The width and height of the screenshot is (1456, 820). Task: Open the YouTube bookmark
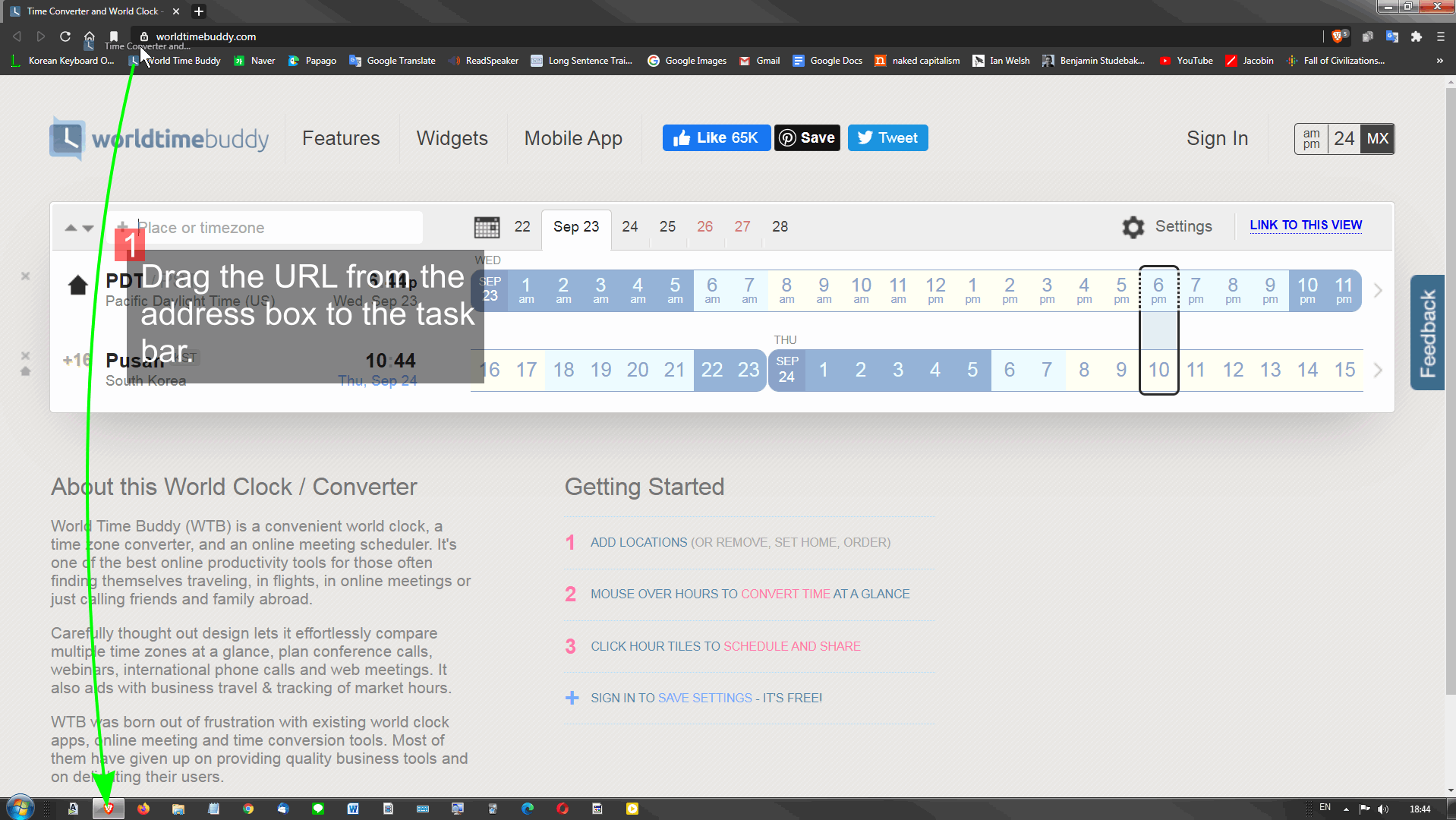(1187, 61)
